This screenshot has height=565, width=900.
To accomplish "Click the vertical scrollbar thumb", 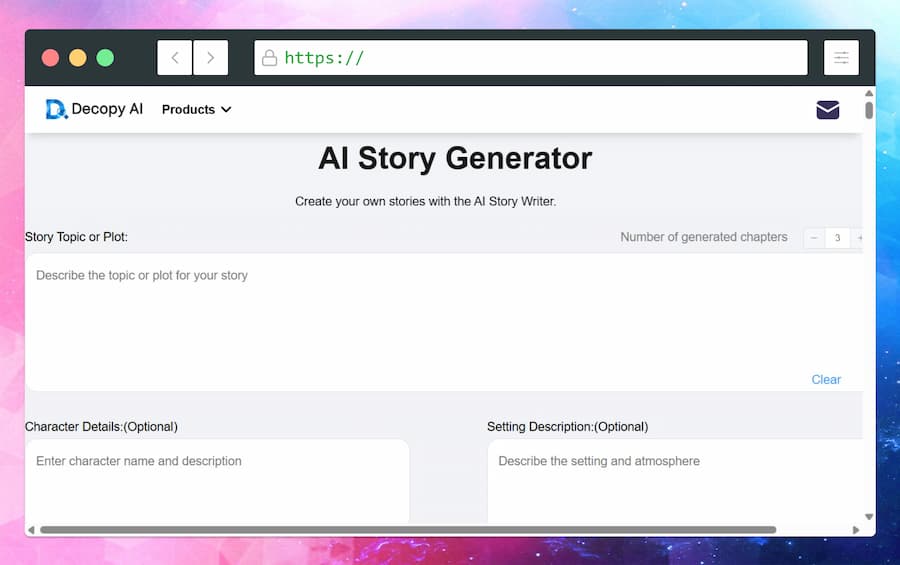I will click(x=869, y=110).
